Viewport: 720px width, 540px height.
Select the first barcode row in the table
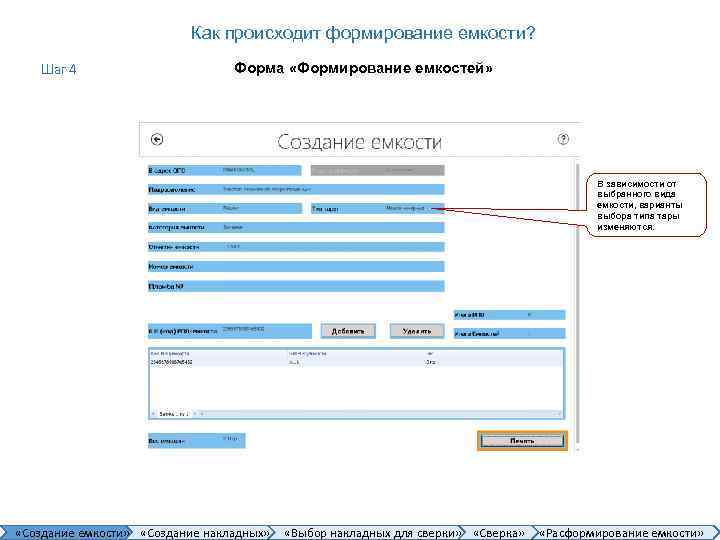click(x=356, y=362)
